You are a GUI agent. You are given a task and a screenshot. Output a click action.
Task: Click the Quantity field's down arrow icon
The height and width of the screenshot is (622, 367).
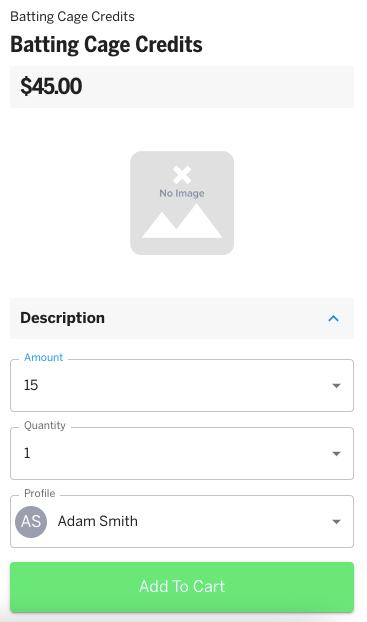[336, 454]
